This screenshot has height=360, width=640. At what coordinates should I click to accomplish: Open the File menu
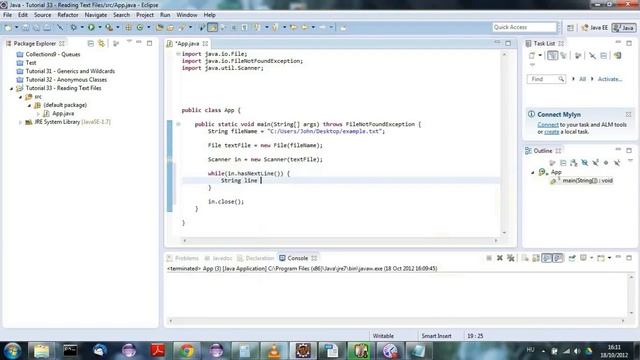click(x=7, y=15)
